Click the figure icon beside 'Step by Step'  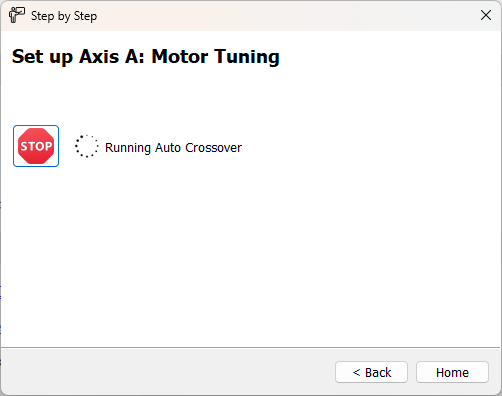[x=17, y=15]
